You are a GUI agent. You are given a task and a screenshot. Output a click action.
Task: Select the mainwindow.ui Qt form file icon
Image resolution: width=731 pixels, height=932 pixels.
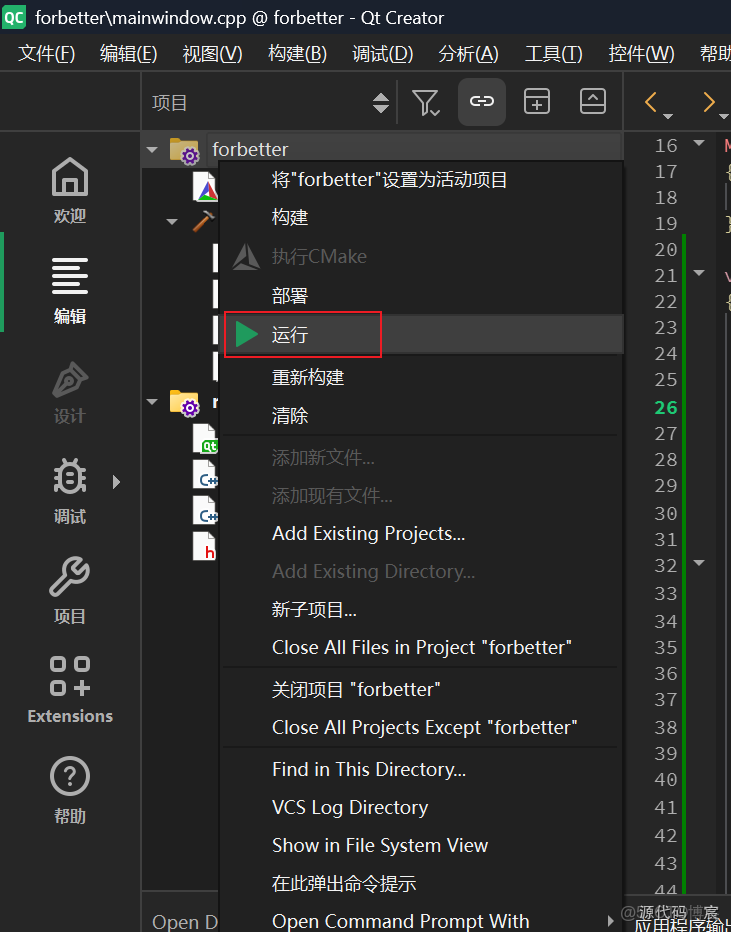205,437
